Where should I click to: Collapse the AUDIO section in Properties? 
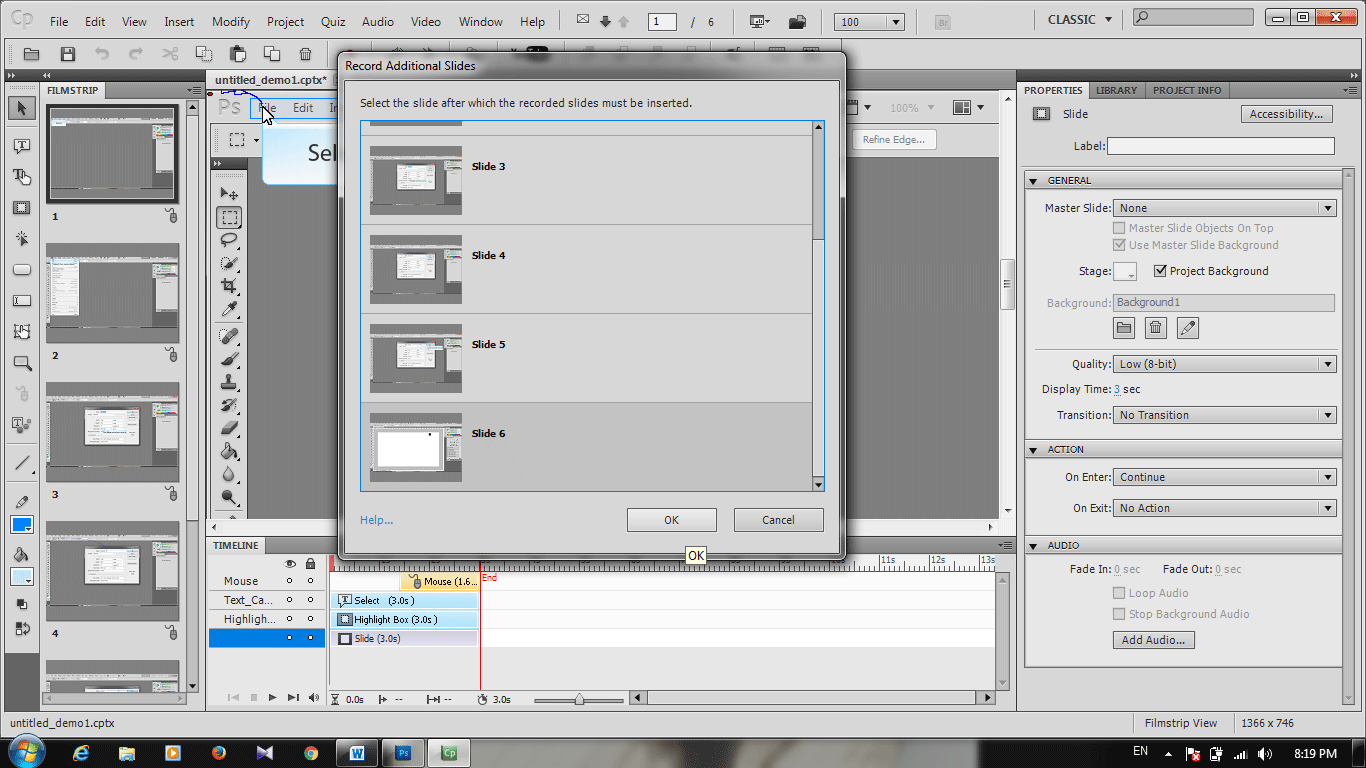[1034, 546]
